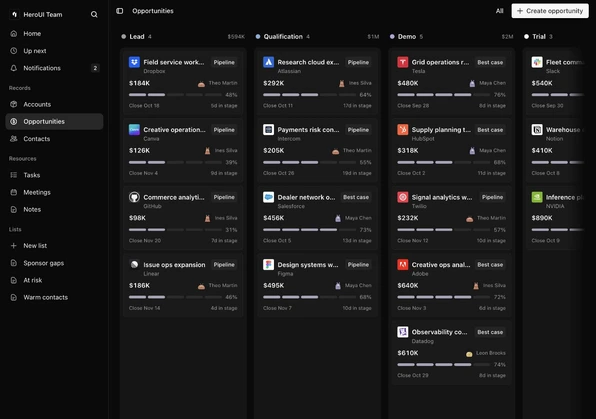596x419 pixels.
Task: Go to Up next in sidebar
Action: click(x=54, y=51)
